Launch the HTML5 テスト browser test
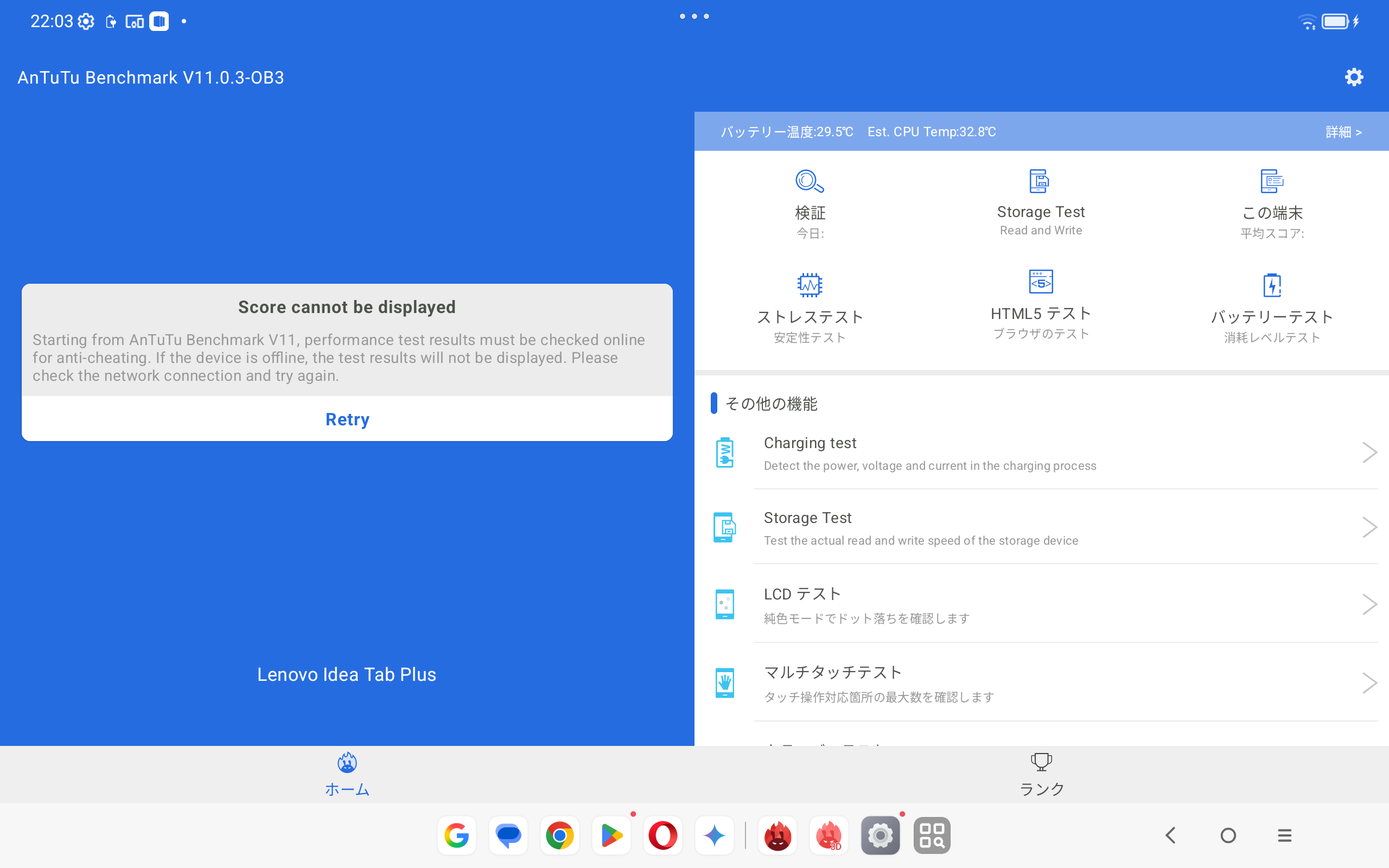 1040,283
